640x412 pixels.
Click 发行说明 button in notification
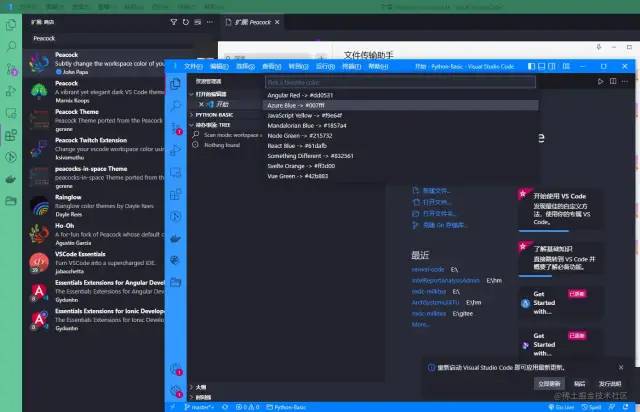tap(610, 383)
